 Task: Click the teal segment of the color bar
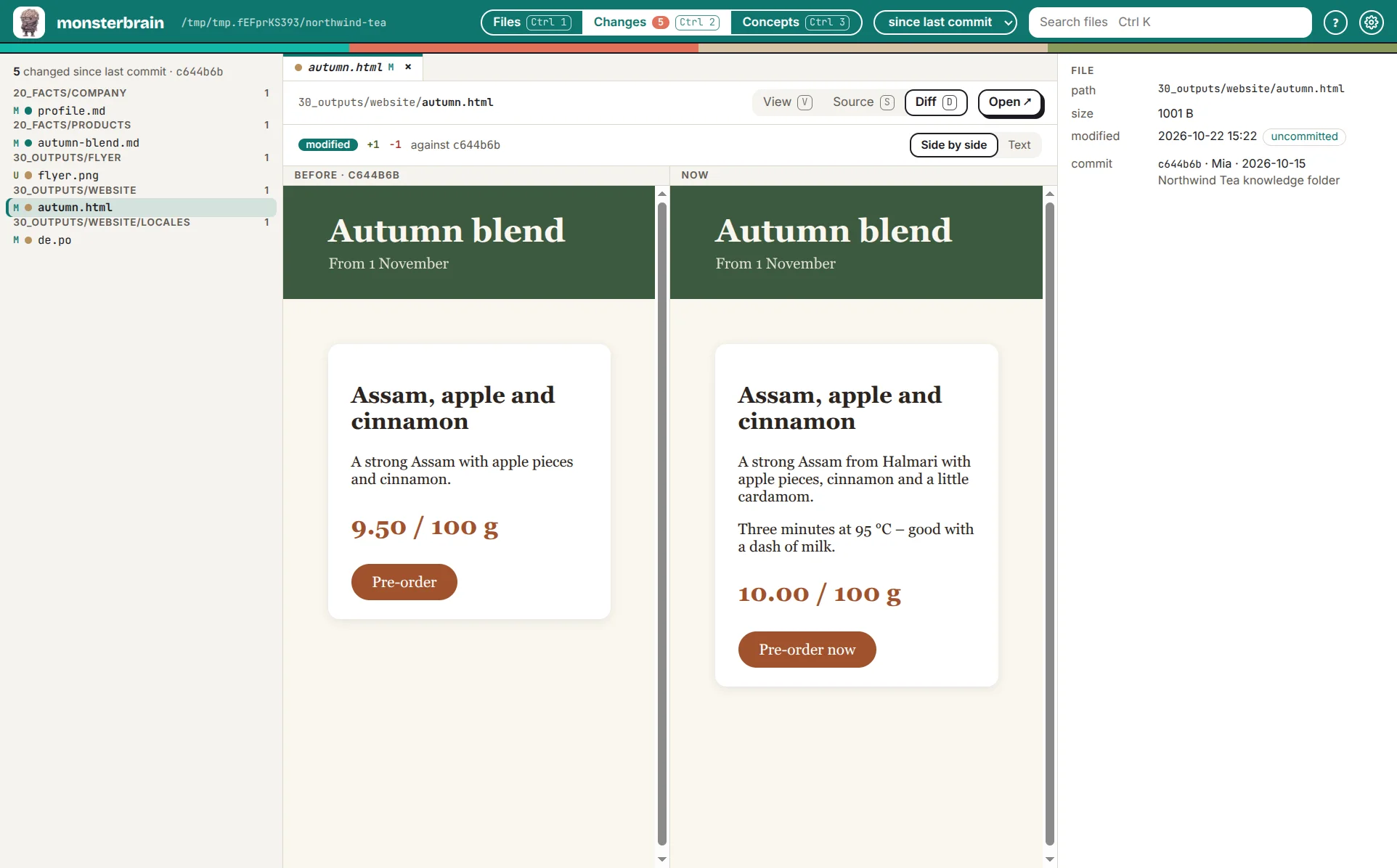click(174, 48)
